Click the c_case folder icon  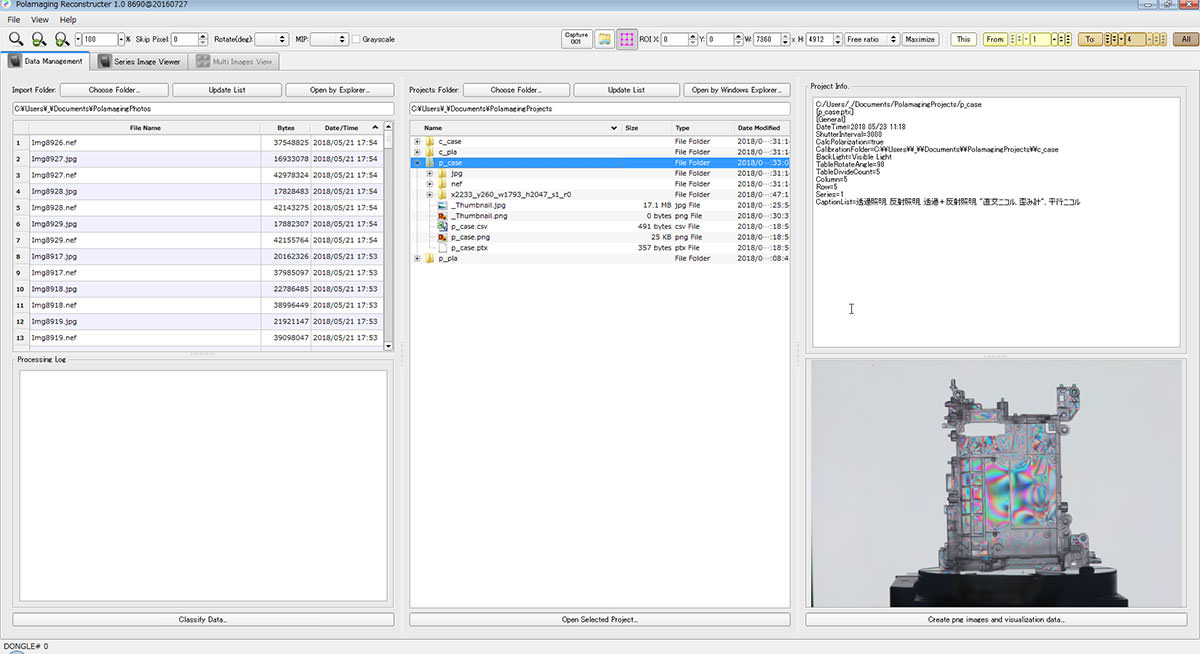(430, 141)
